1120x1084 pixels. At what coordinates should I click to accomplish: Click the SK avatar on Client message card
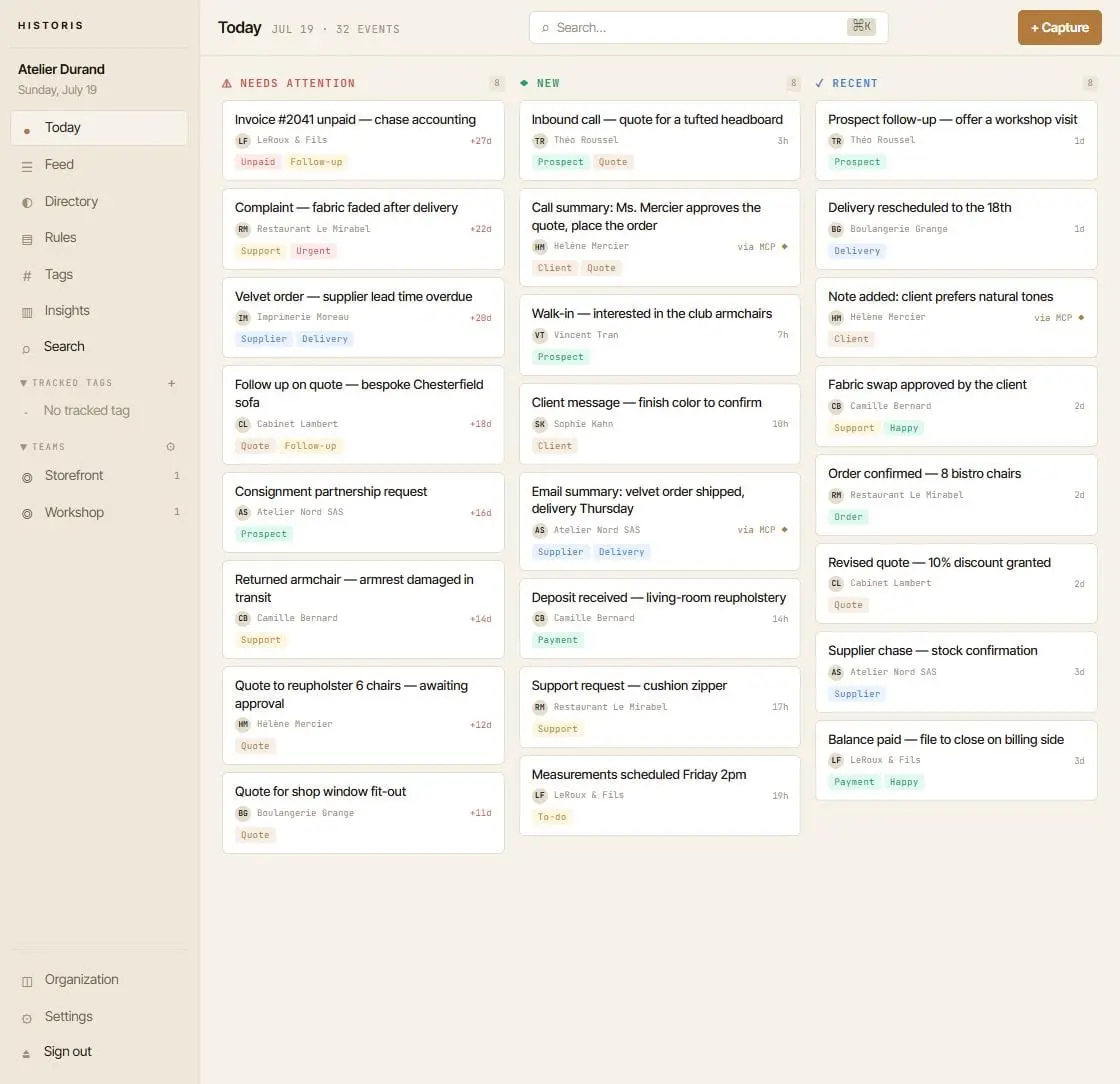pos(540,424)
